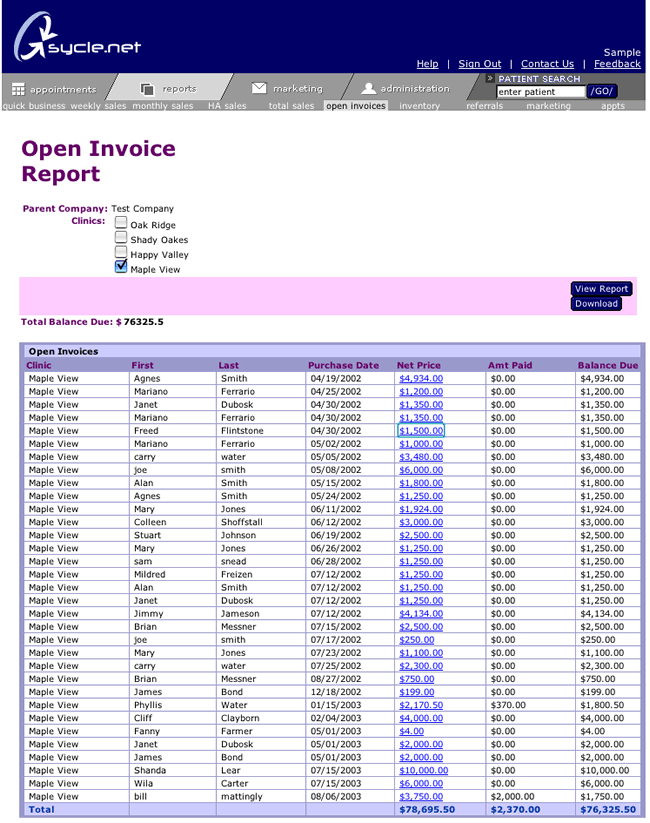Open the $10,000.00 net price invoice link

[x=423, y=771]
